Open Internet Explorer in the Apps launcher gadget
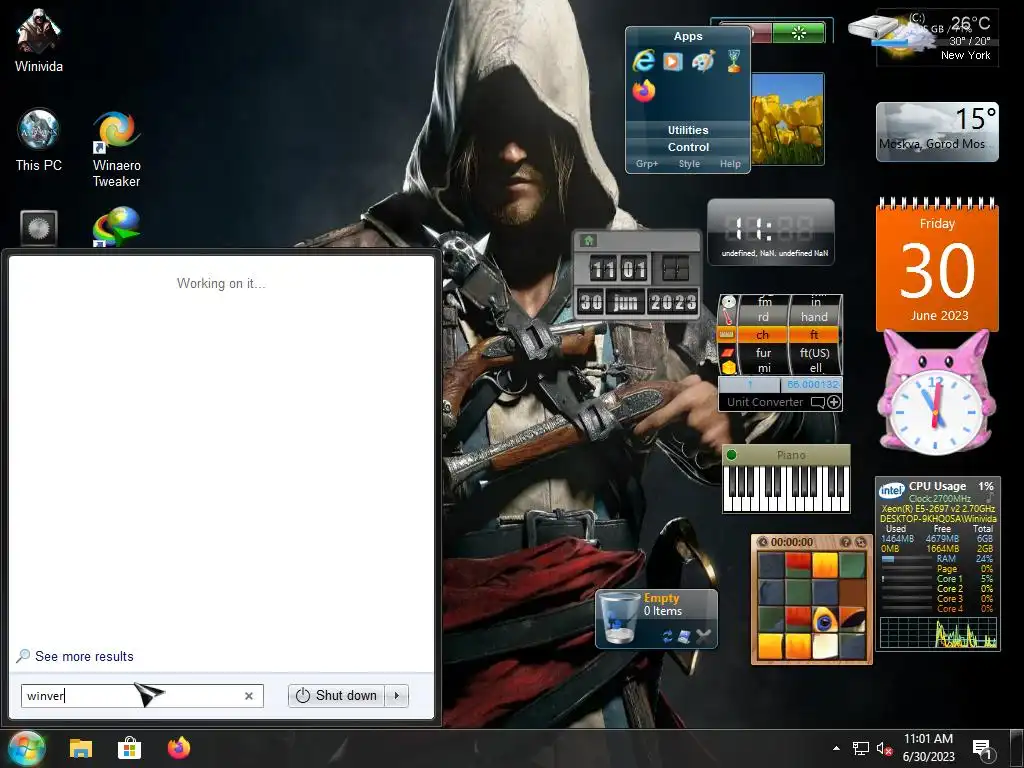This screenshot has height=768, width=1024. [644, 61]
